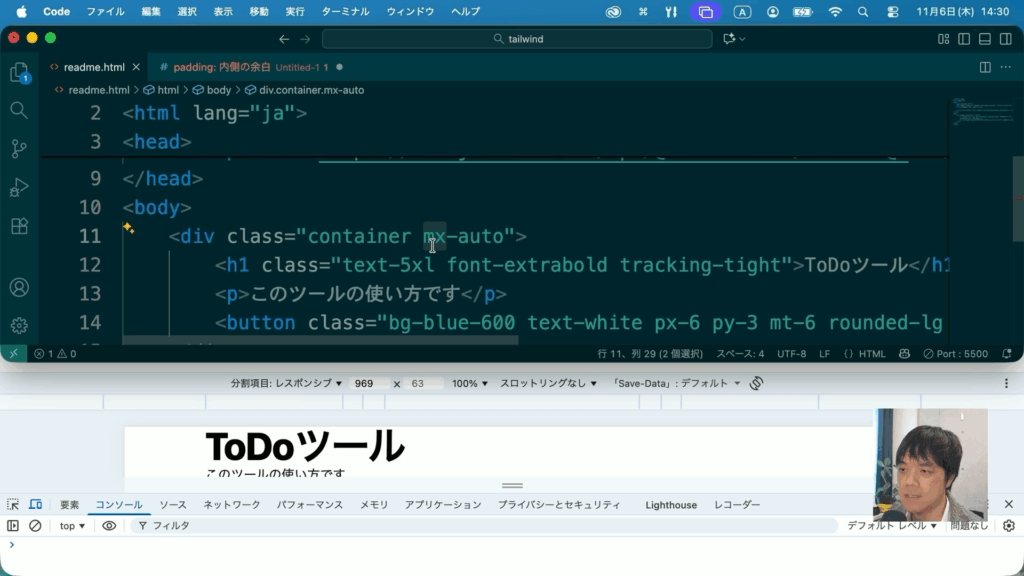Image resolution: width=1024 pixels, height=576 pixels.
Task: Toggle the console sidebar panel
Action: coord(13,526)
